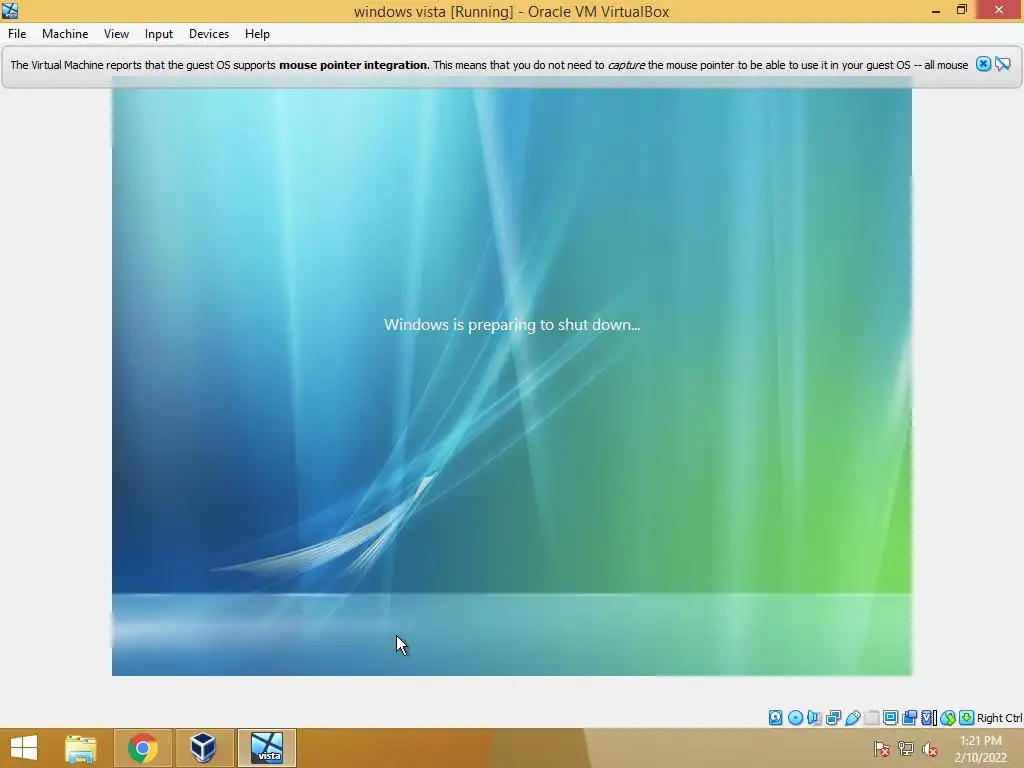
Task: Click the audio status indicator icon
Action: [x=814, y=718]
